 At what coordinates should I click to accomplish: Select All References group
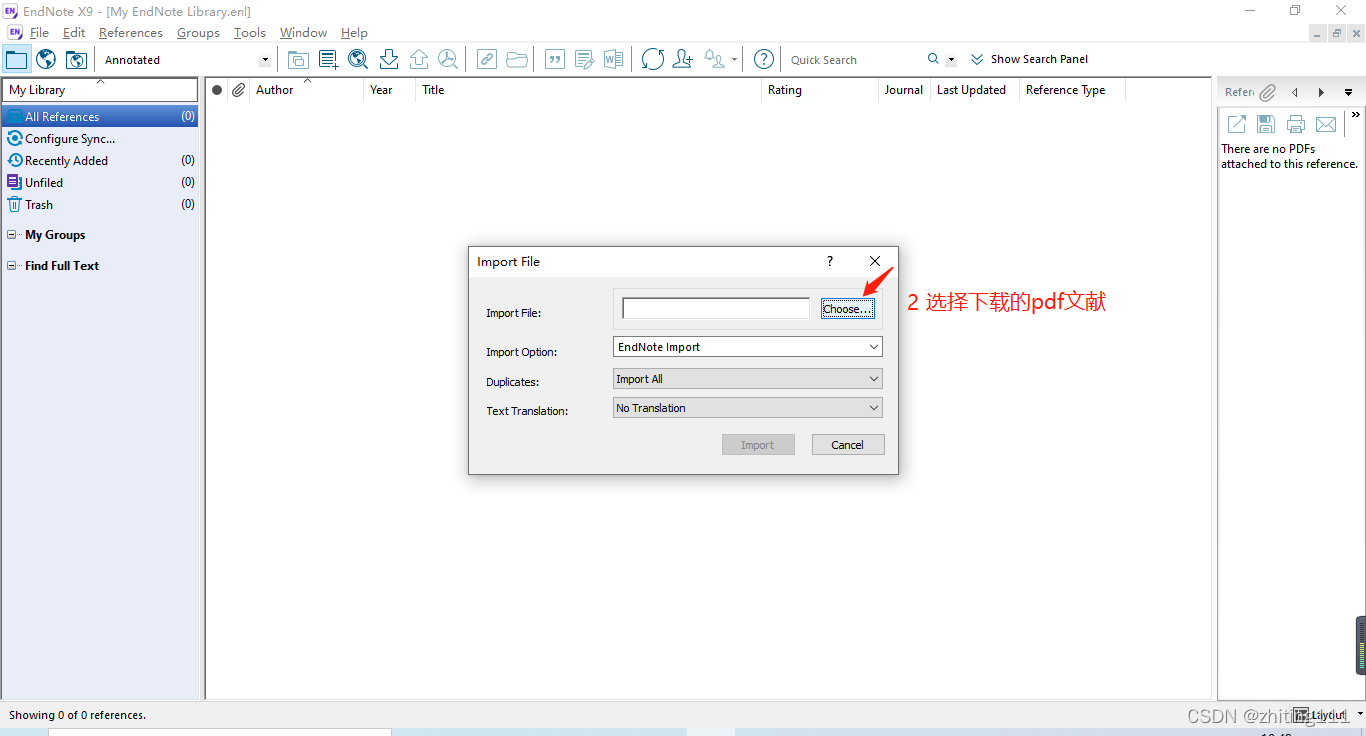pos(100,117)
